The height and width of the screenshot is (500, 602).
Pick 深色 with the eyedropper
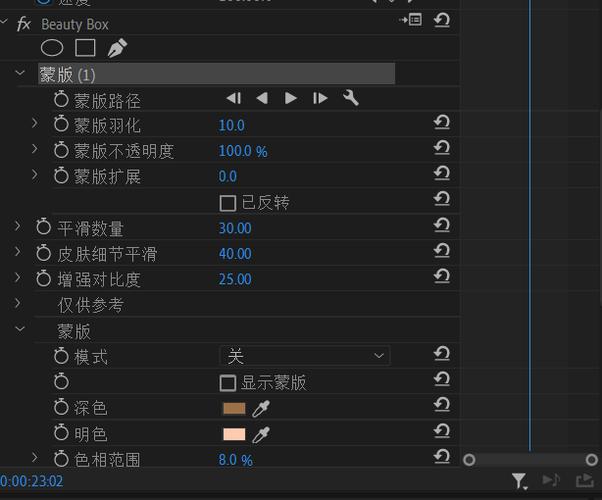tap(261, 409)
